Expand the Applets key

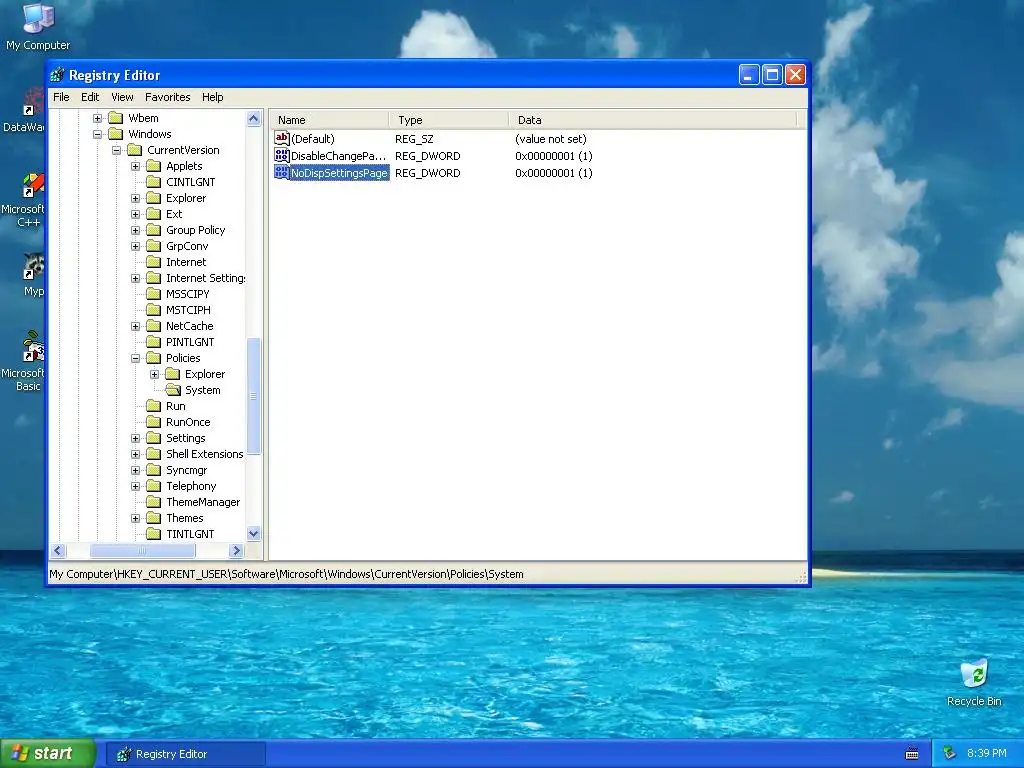[x=135, y=166]
